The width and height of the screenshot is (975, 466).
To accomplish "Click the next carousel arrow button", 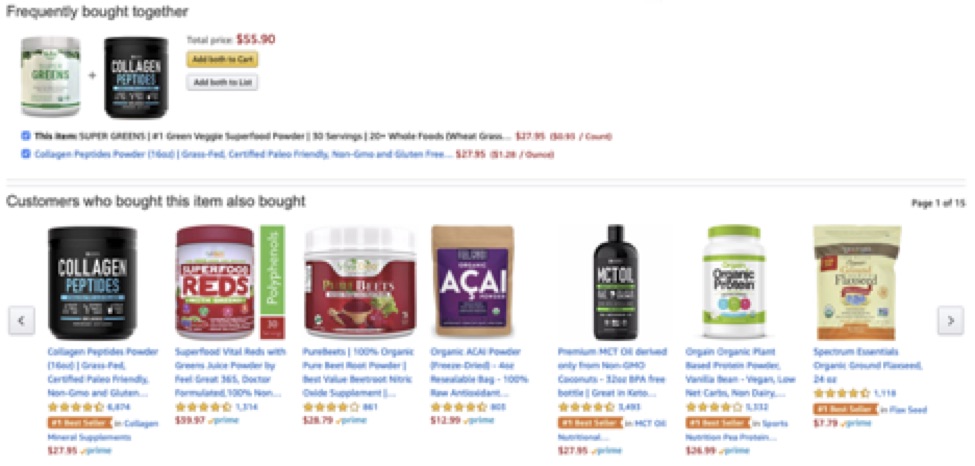I will pos(950,320).
